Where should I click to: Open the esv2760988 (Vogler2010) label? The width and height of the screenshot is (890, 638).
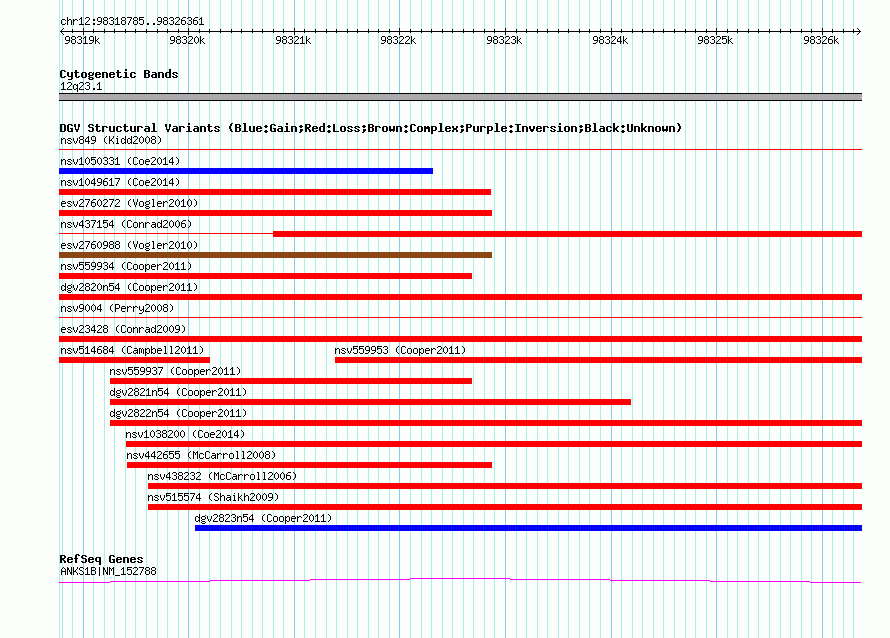[129, 245]
